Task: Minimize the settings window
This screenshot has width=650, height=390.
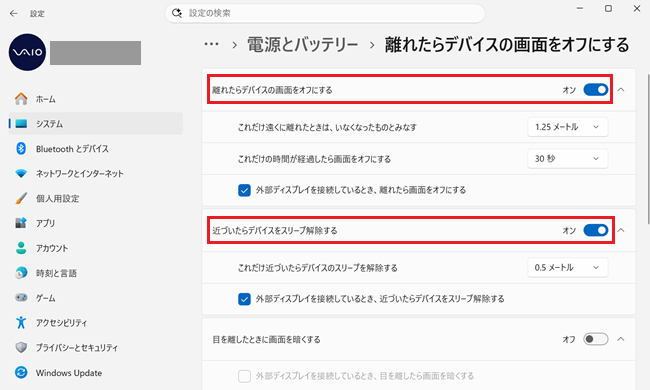Action: [580, 8]
